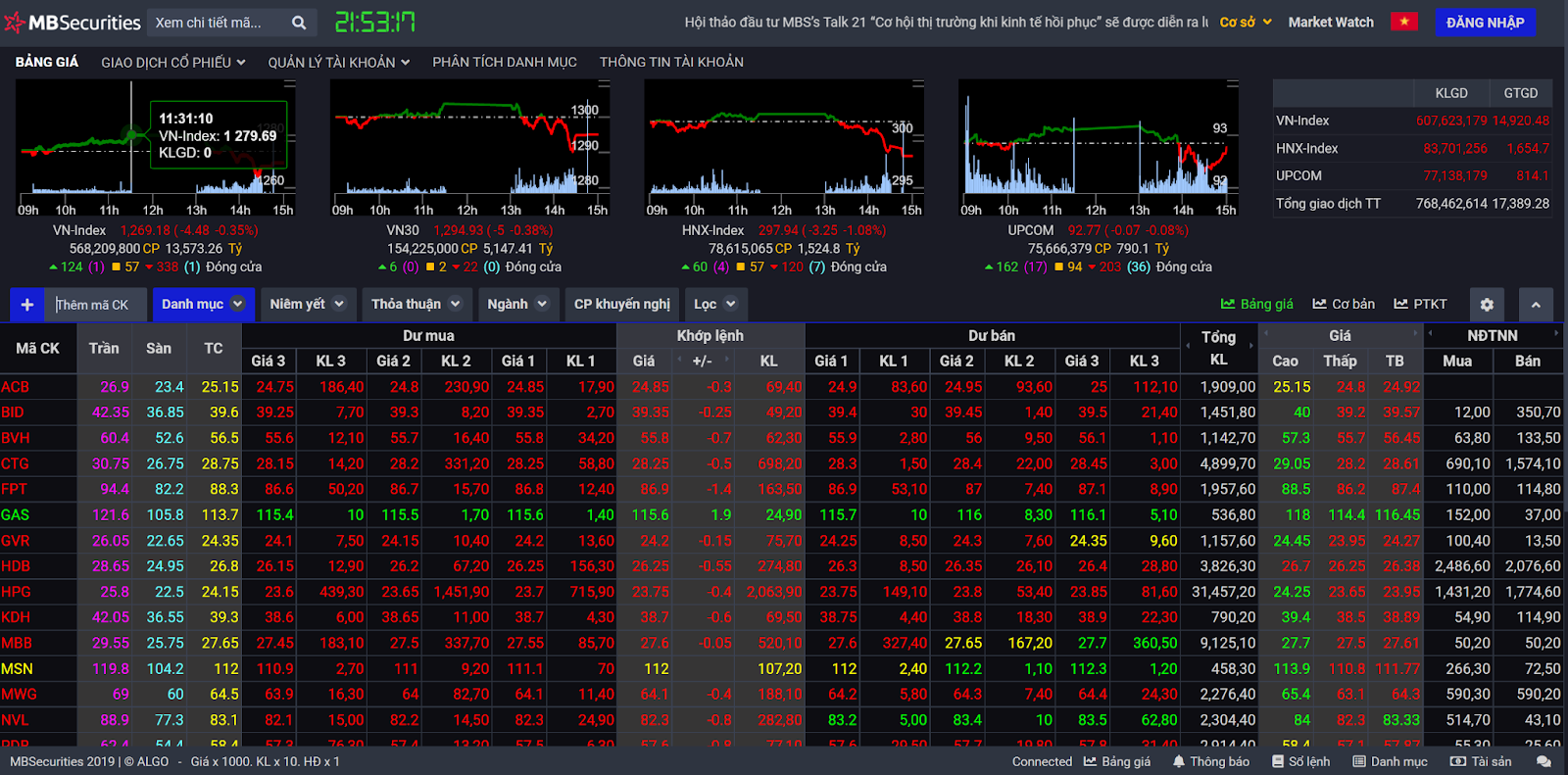Click the Khớp lệnh column header
1568x775 pixels.
[710, 336]
